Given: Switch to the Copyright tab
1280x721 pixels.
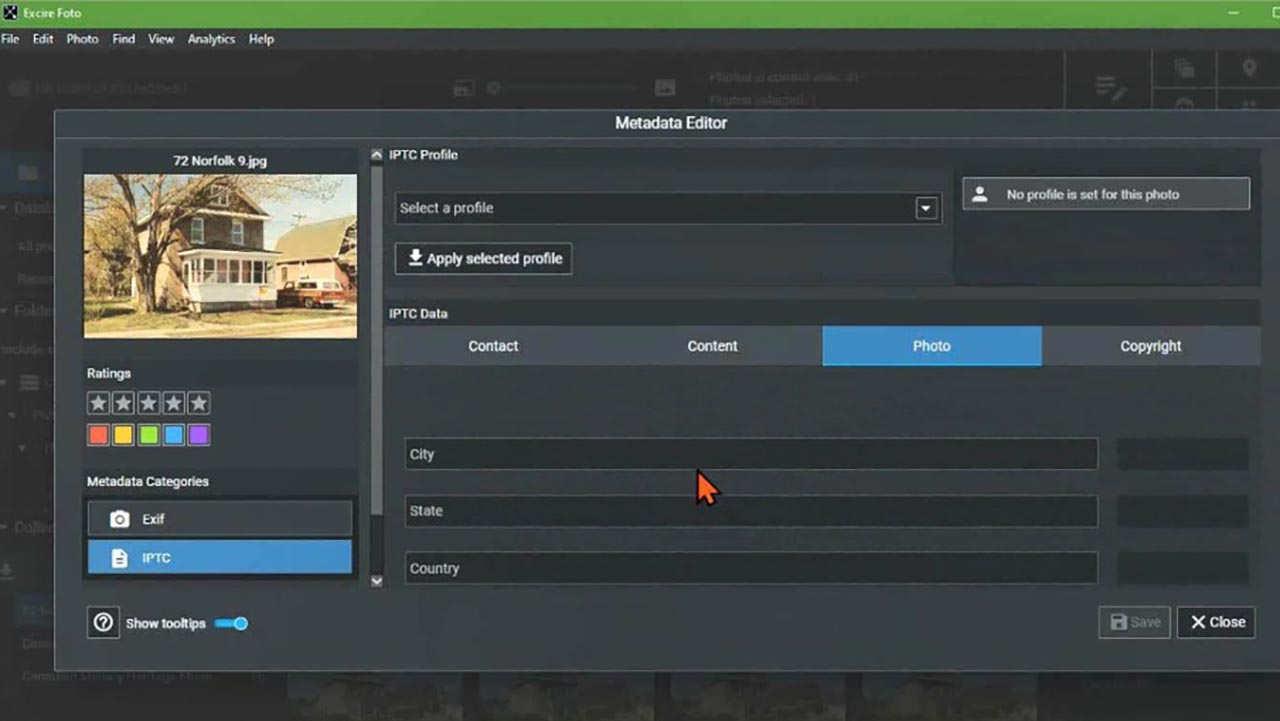Looking at the screenshot, I should 1150,345.
